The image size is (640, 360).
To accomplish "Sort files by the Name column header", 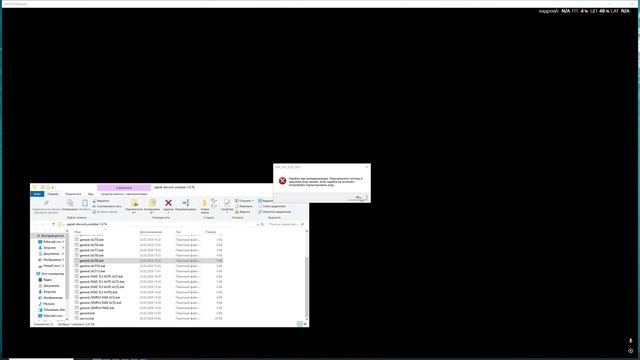I will (x=78, y=232).
